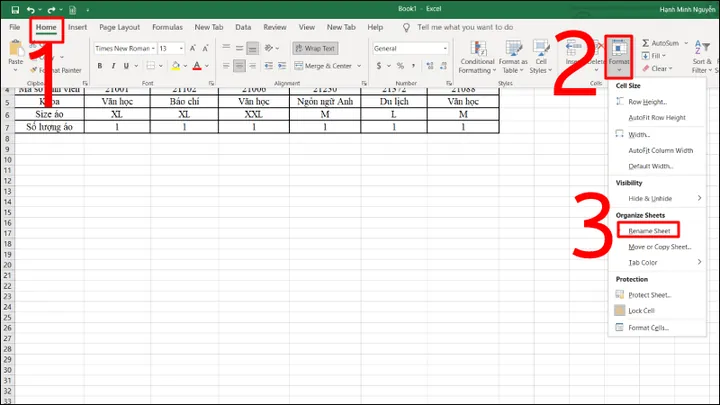Click the Redo arrow icon

click(x=51, y=10)
